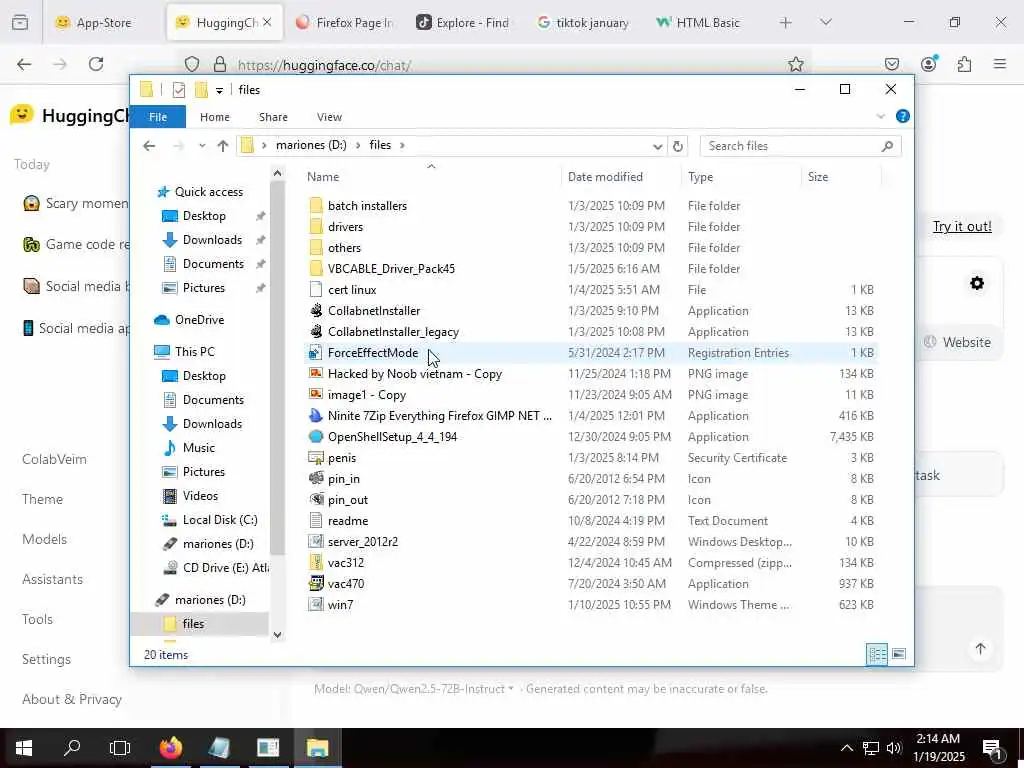The width and height of the screenshot is (1024, 768).
Task: Open the address bar history dropdown
Action: point(658,146)
